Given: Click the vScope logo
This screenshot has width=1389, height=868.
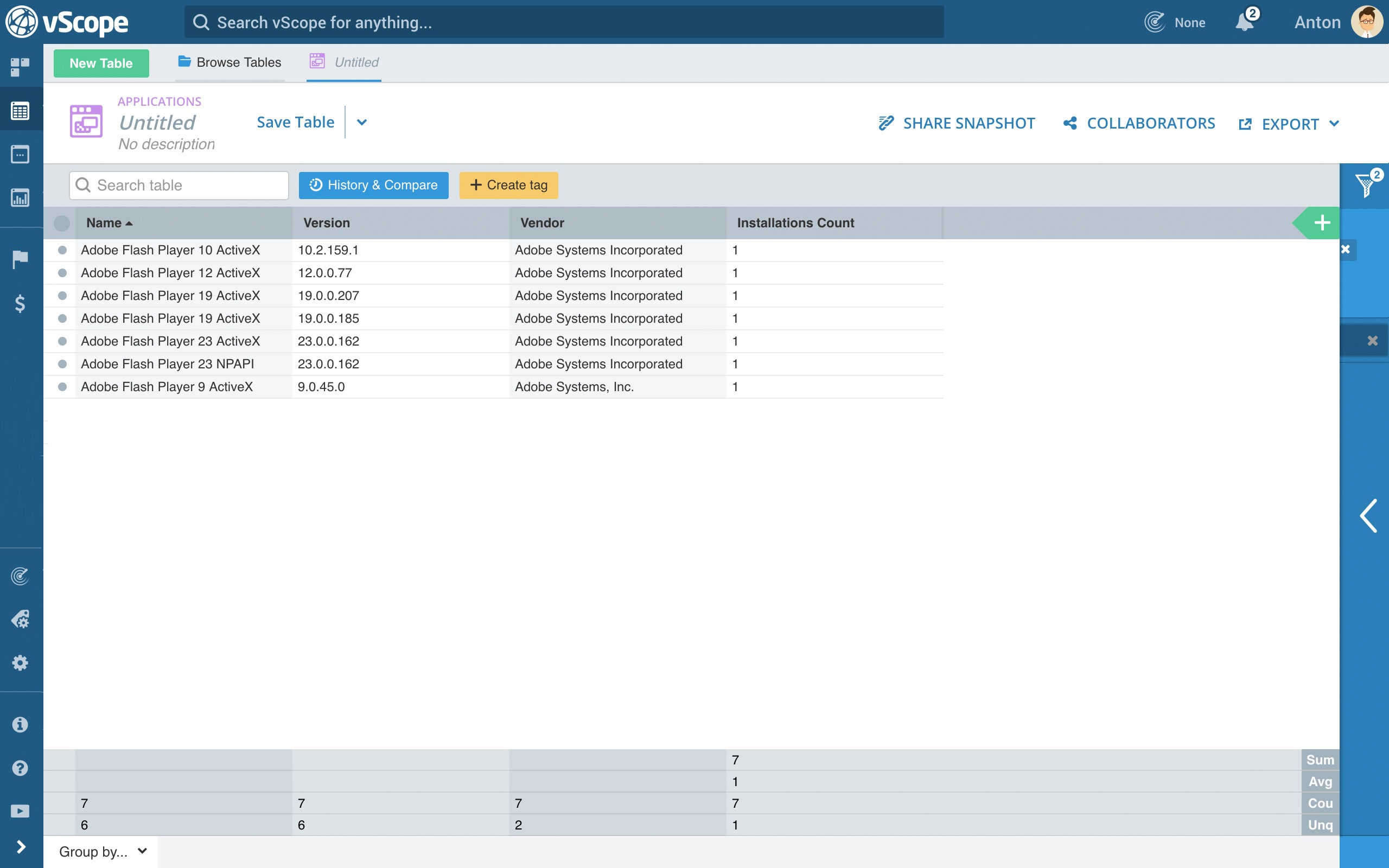Looking at the screenshot, I should pyautogui.click(x=67, y=22).
